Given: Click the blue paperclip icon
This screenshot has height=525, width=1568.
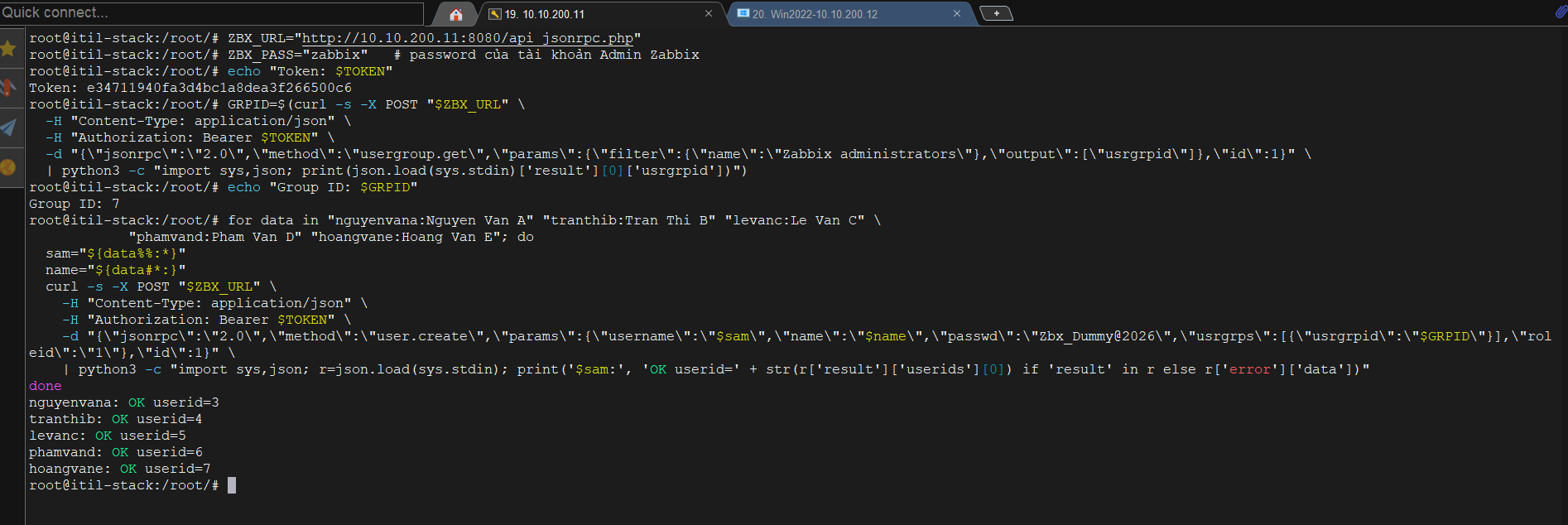Looking at the screenshot, I should 1561,12.
